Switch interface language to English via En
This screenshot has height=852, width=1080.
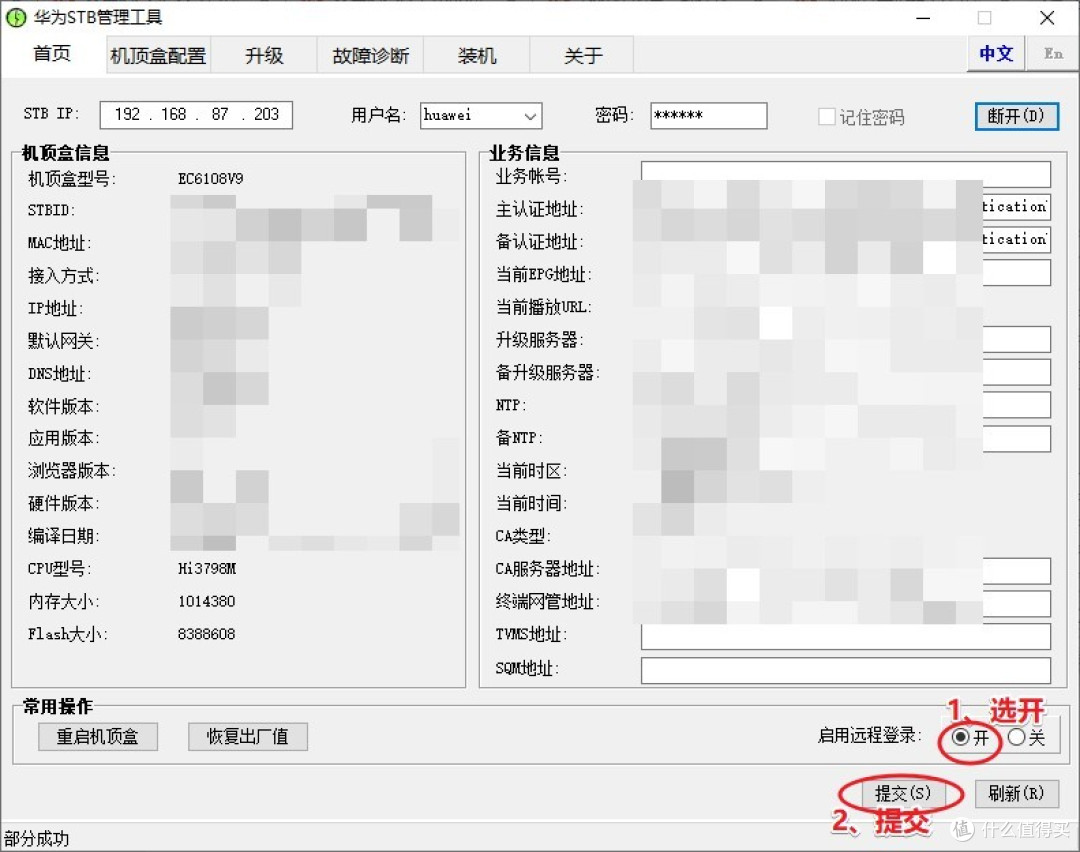(x=1053, y=55)
